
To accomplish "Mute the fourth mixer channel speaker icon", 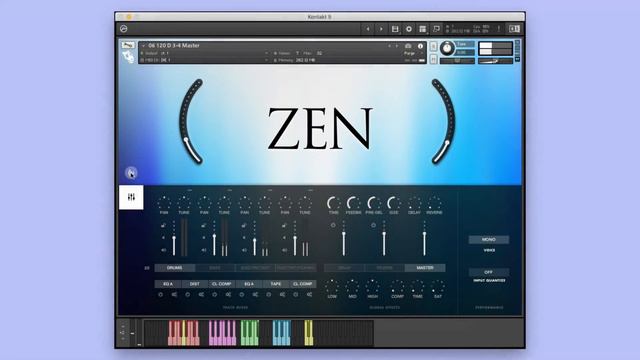I will [284, 250].
